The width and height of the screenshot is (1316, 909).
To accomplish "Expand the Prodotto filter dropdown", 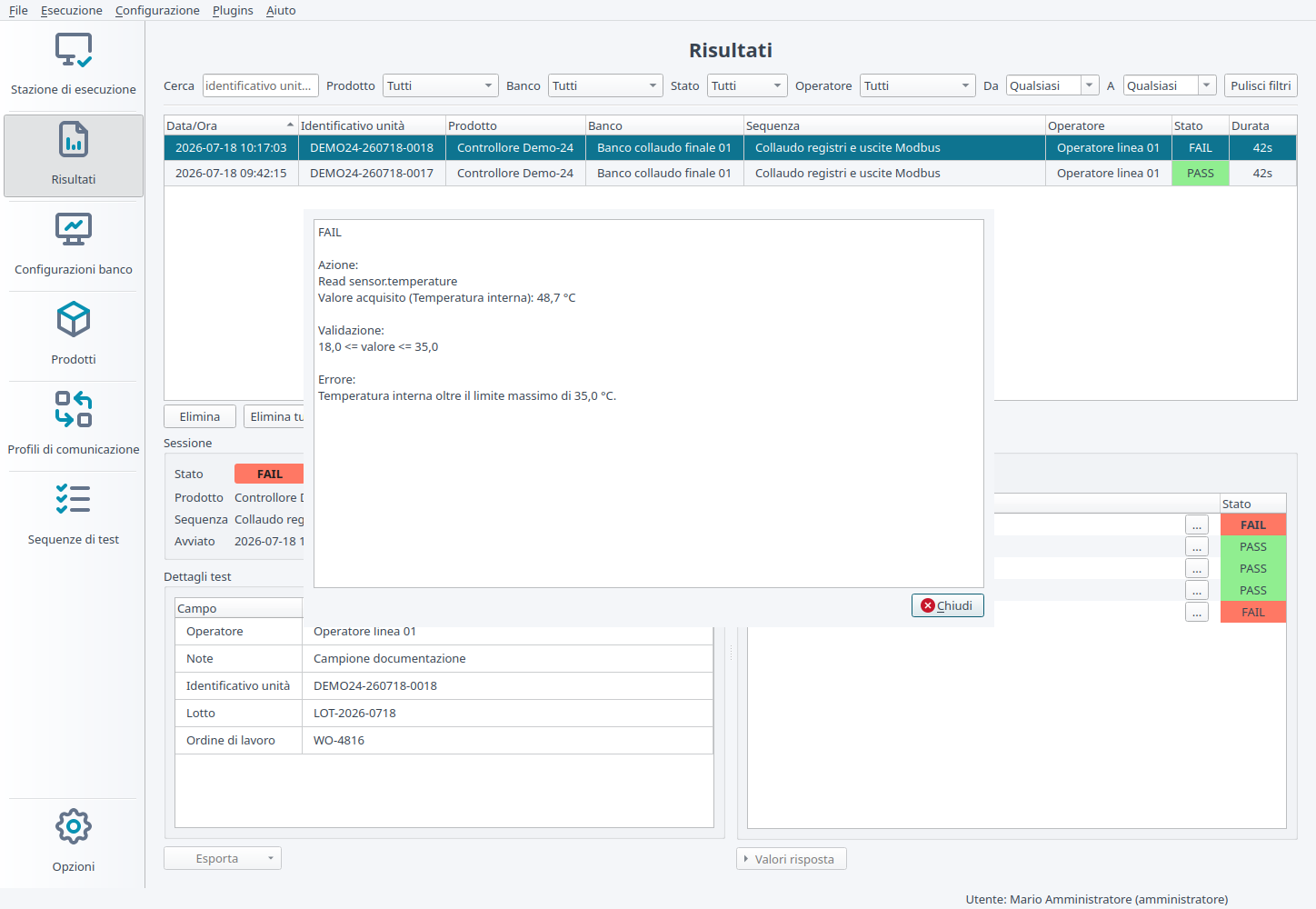I will (x=441, y=85).
